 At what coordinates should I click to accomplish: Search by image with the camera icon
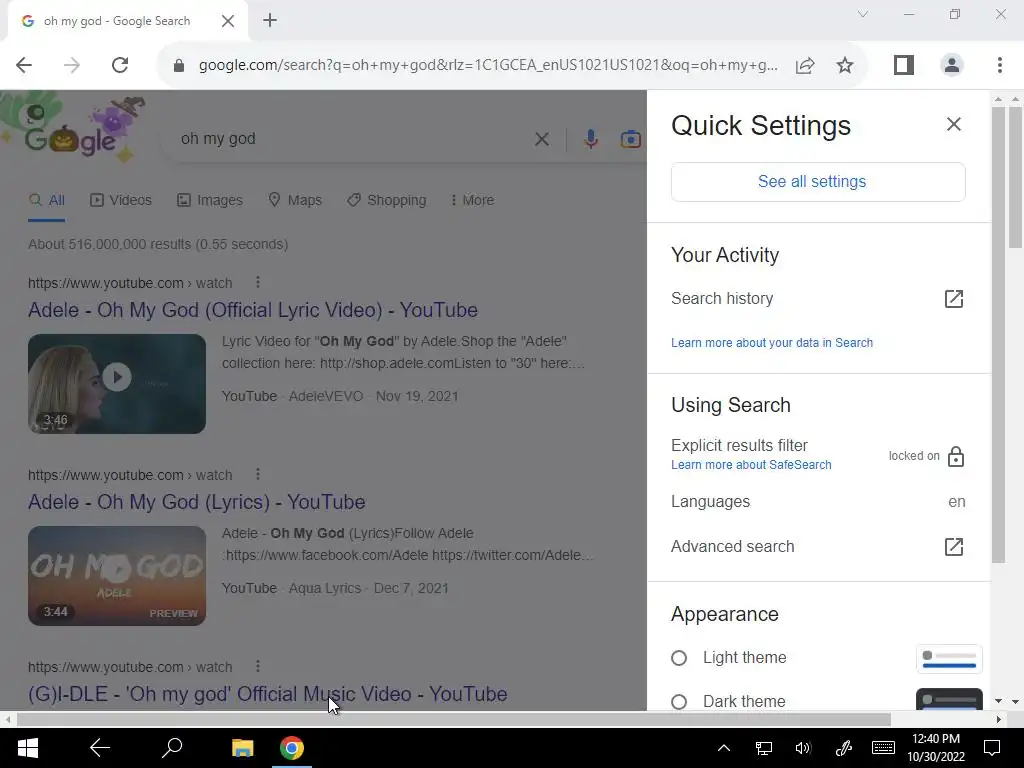coord(630,139)
